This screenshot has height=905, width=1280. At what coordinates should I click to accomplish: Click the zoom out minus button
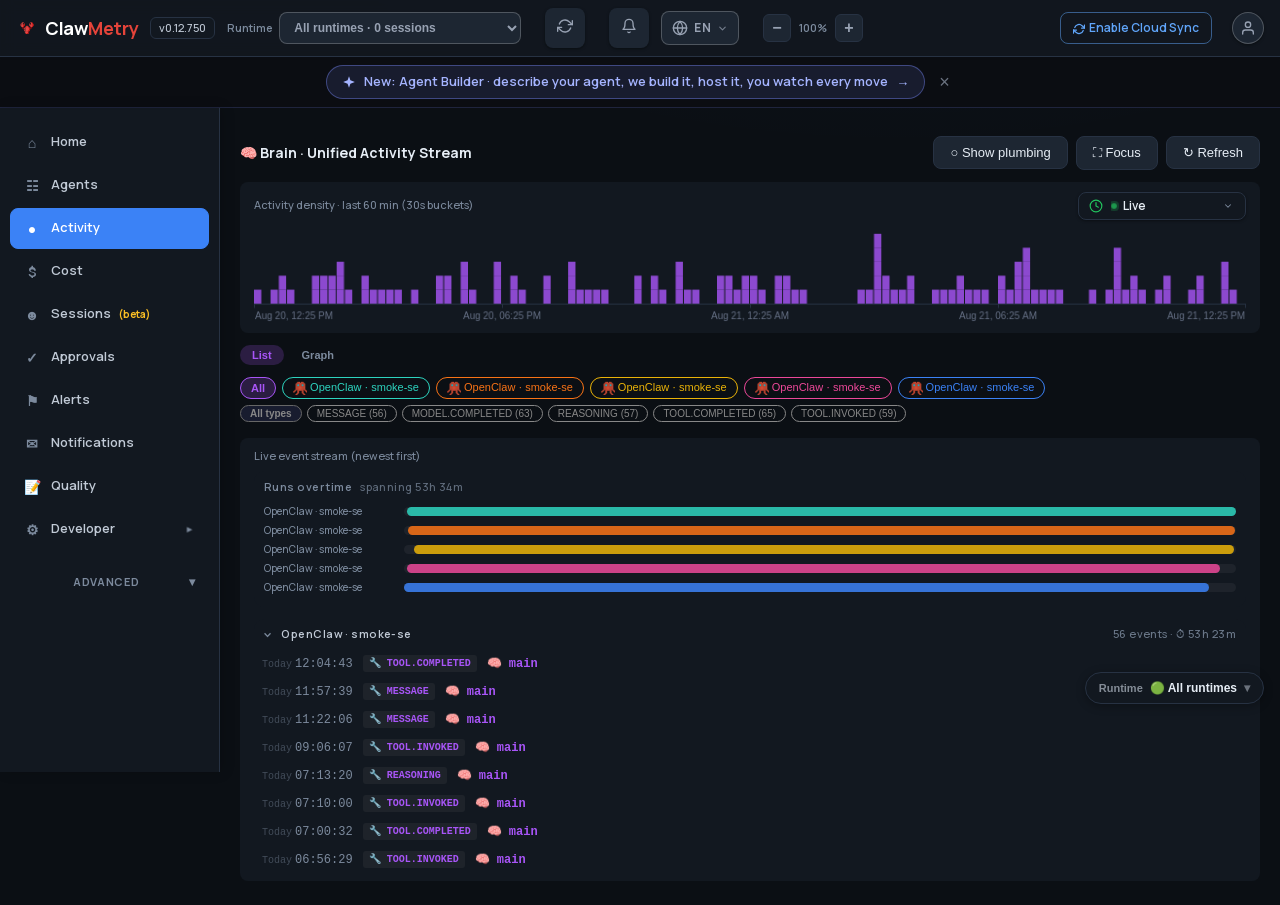pos(777,28)
